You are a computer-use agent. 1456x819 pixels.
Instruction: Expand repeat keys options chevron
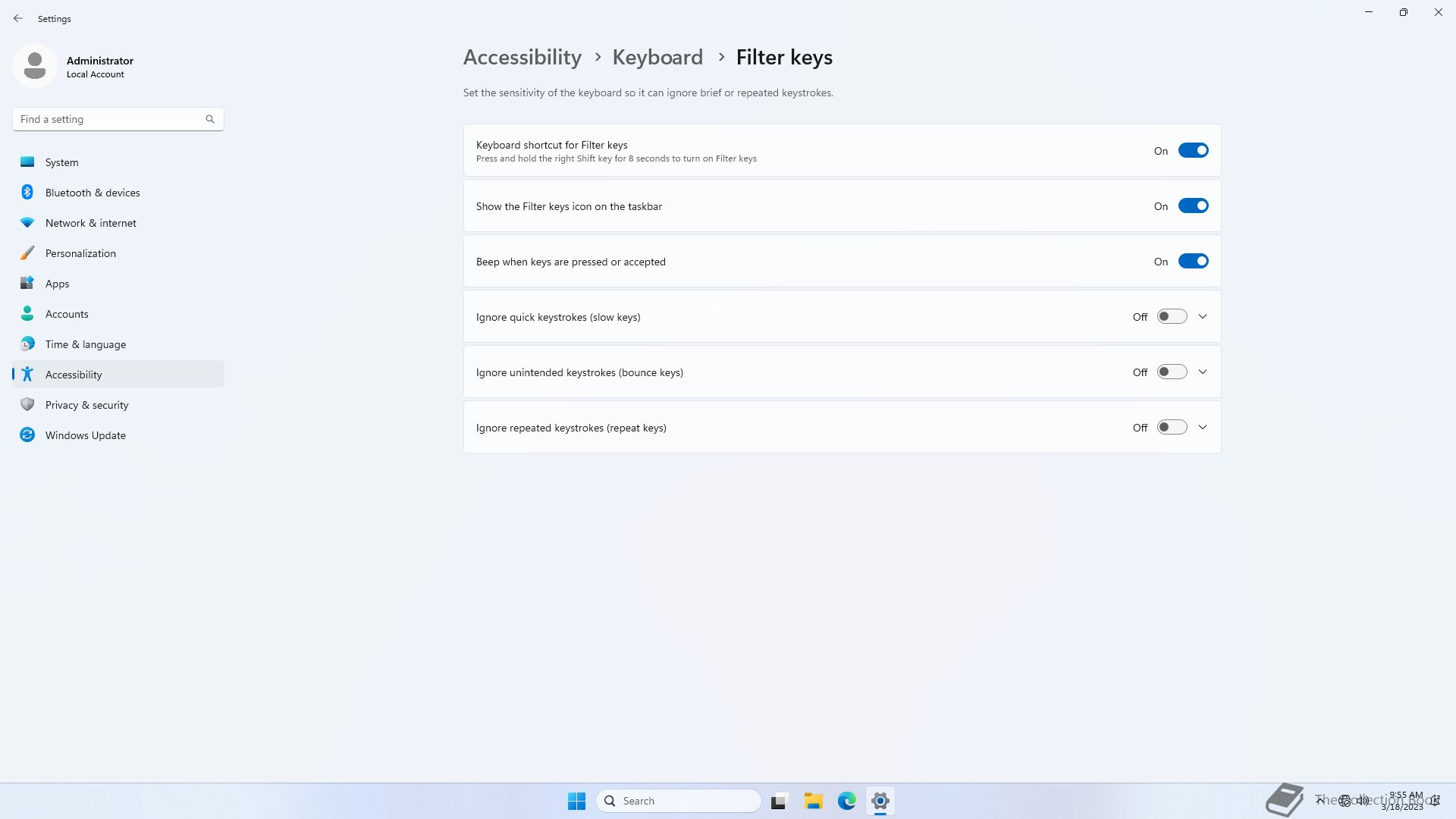point(1203,428)
